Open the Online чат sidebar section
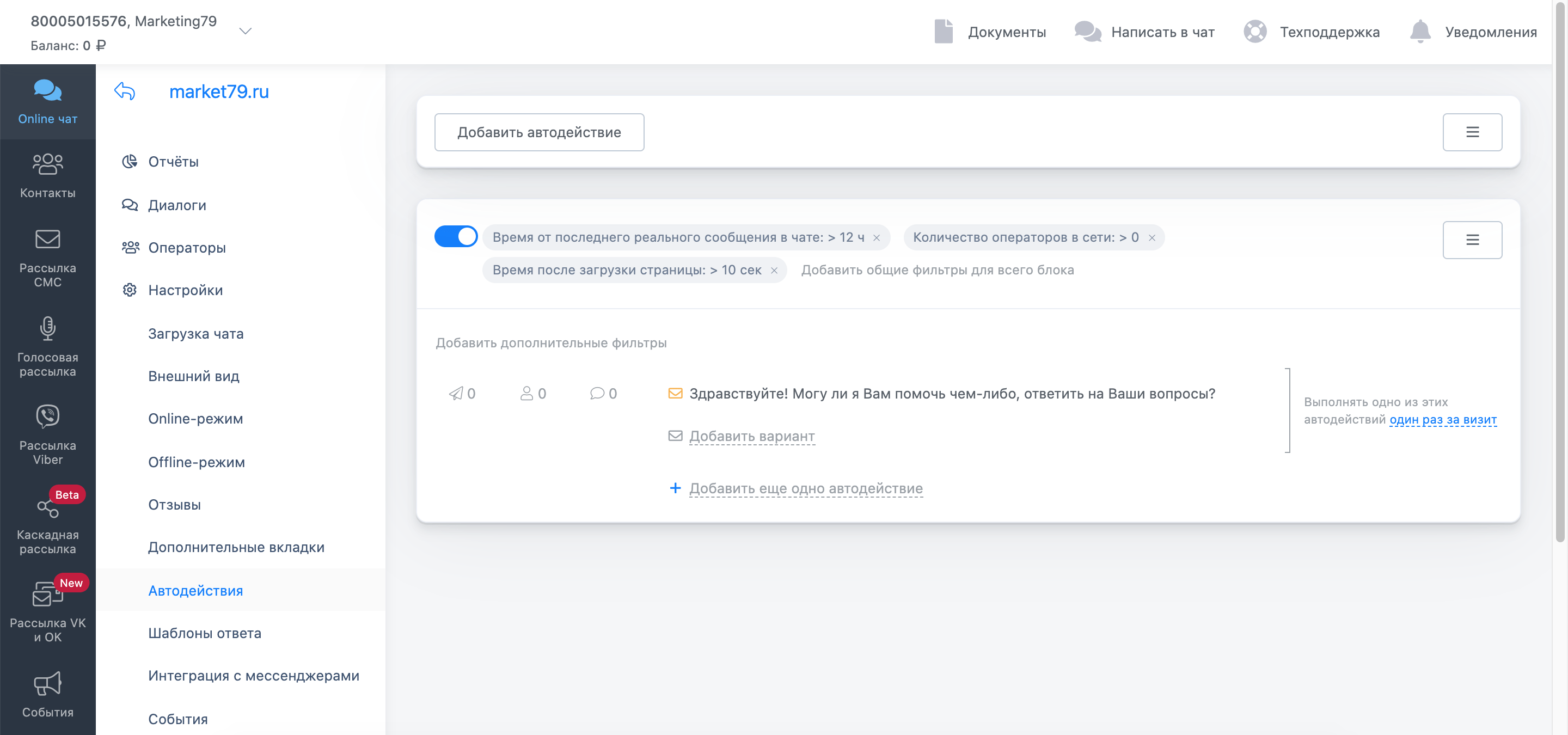The height and width of the screenshot is (735, 1568). (47, 102)
